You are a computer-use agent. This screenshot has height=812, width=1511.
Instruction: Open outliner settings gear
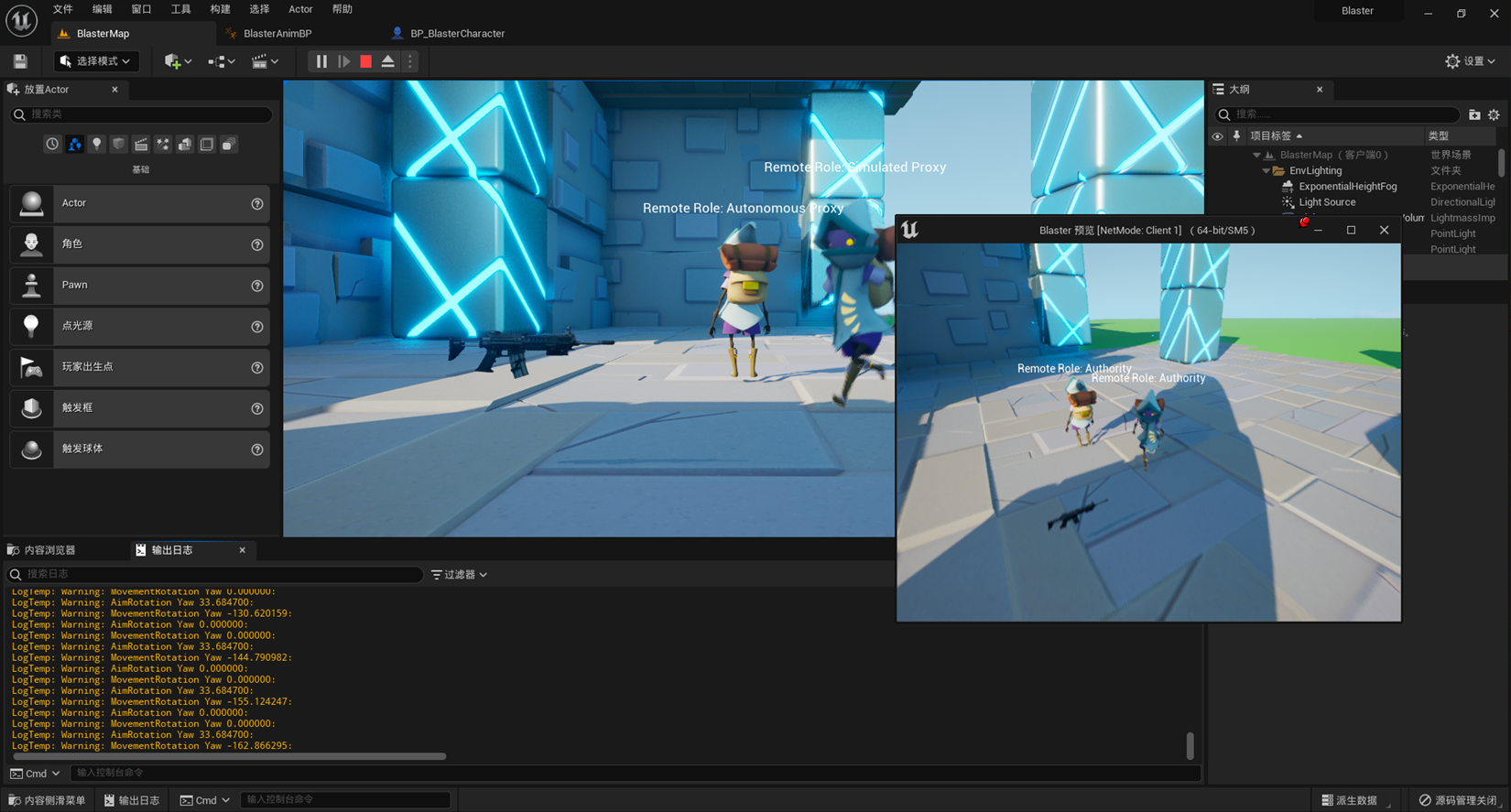tap(1494, 115)
